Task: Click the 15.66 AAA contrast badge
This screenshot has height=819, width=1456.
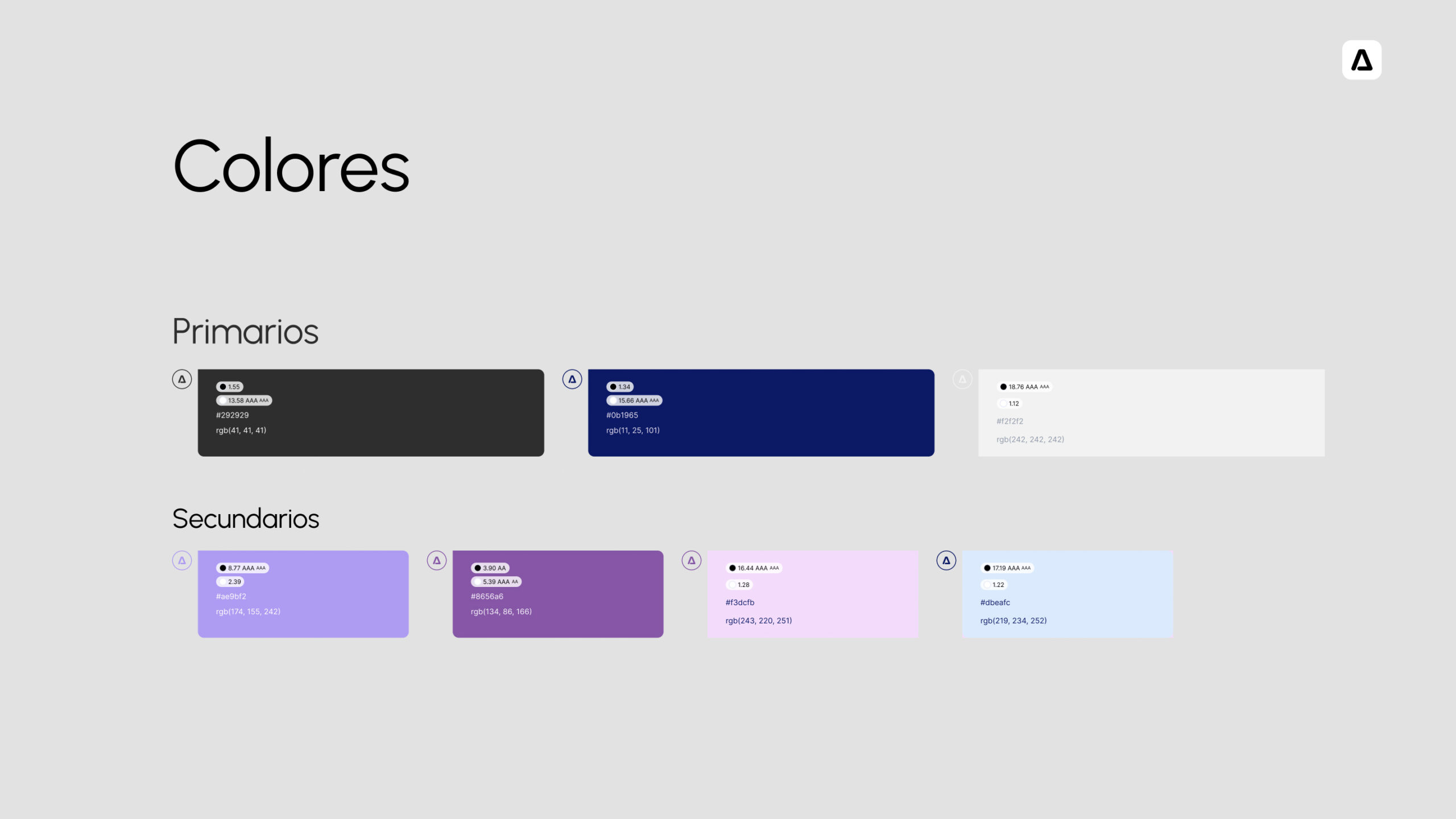Action: coord(634,400)
